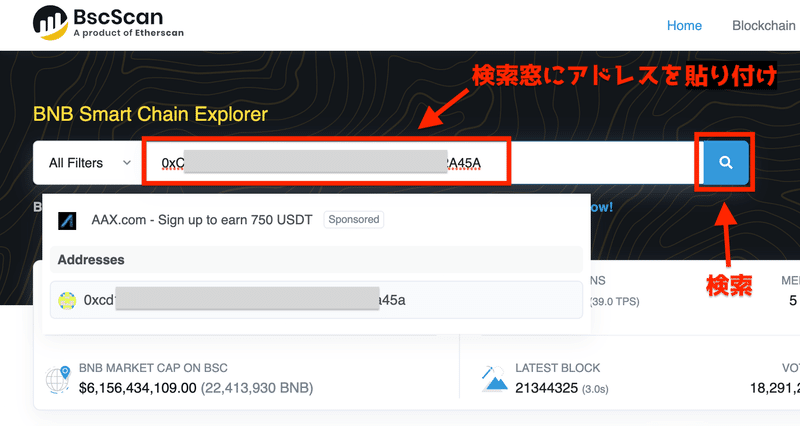
Task: Click the BNB market cap value
Action: (138, 388)
